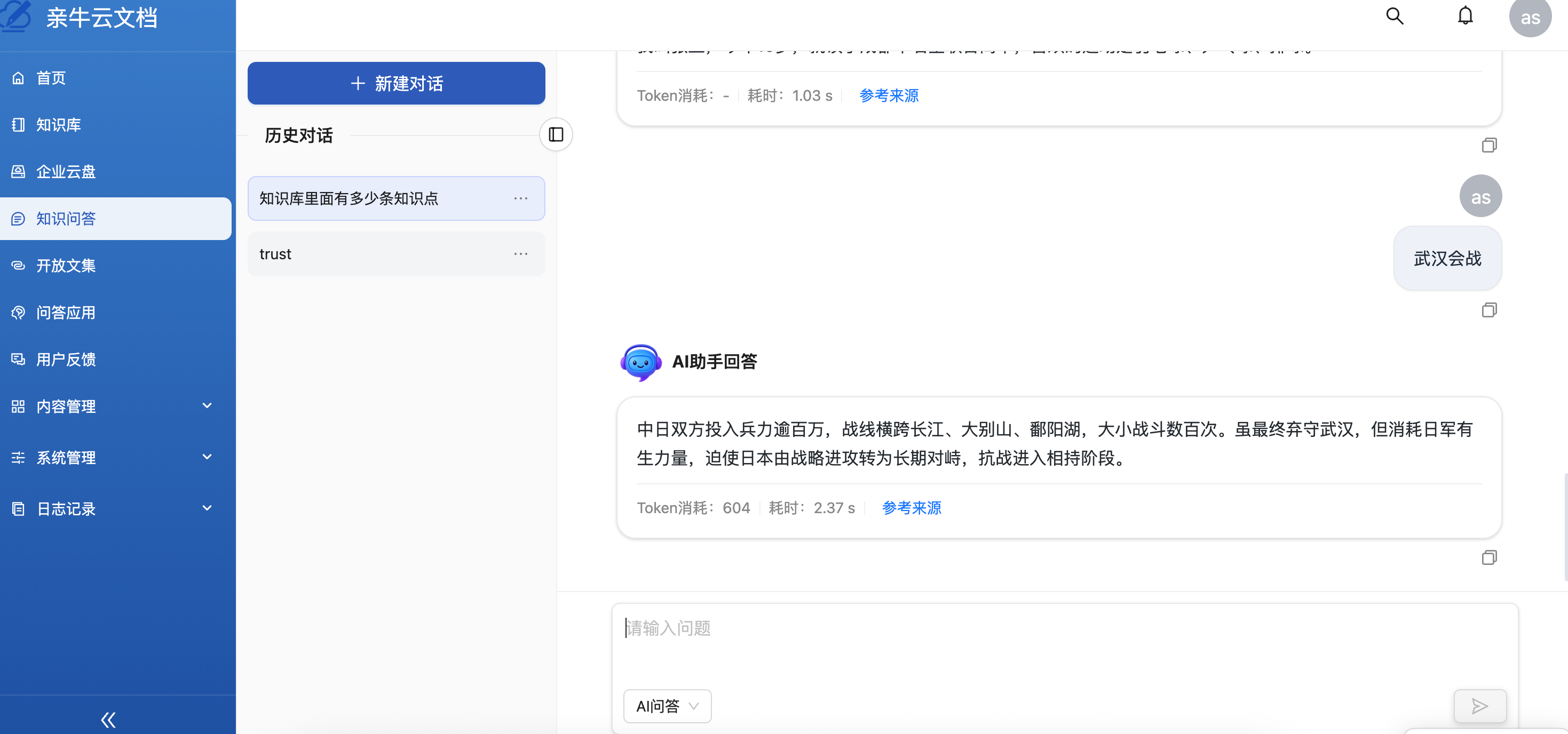Open 参考来源 for the 武汉会战 answer

(x=911, y=508)
